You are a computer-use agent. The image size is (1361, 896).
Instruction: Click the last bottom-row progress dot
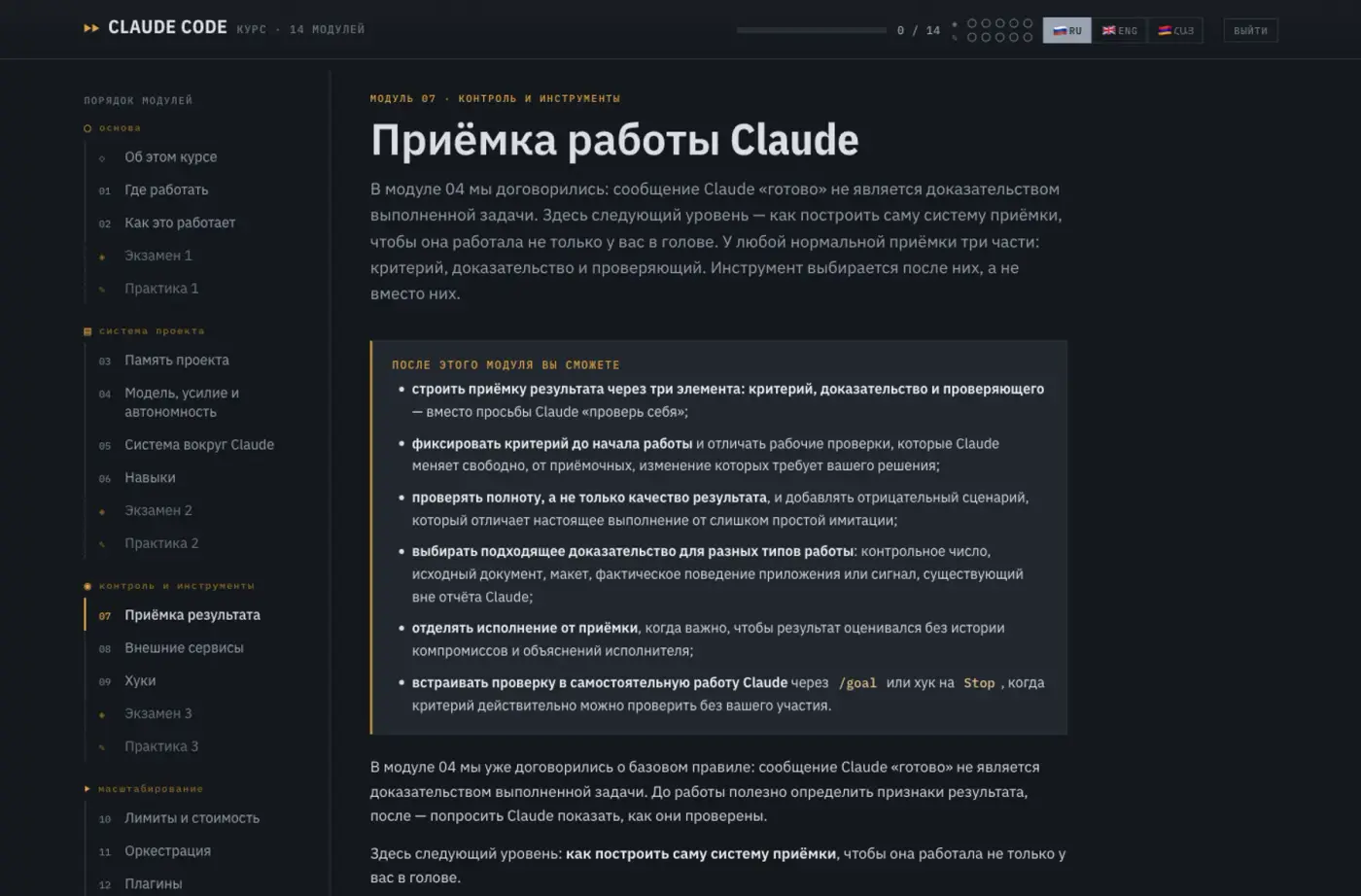coord(1028,37)
